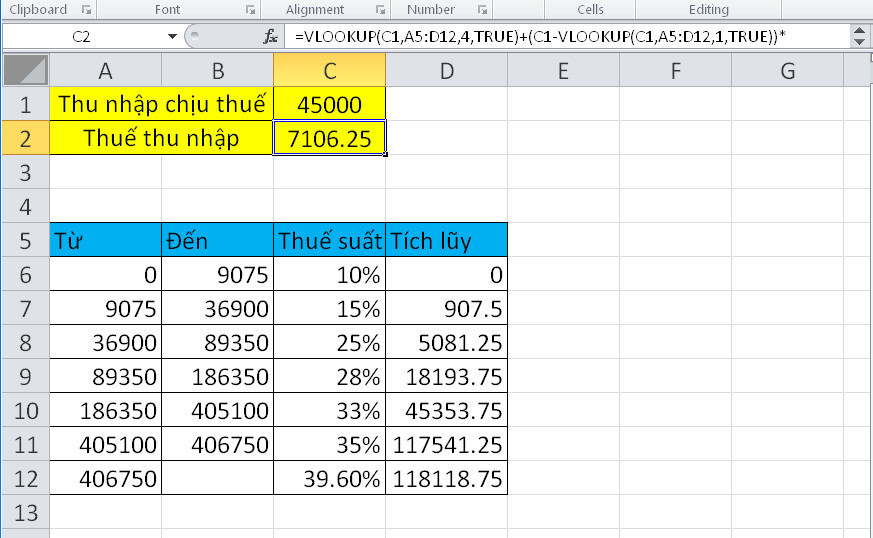Select column F header
Image resolution: width=873 pixels, height=538 pixels.
(x=675, y=71)
